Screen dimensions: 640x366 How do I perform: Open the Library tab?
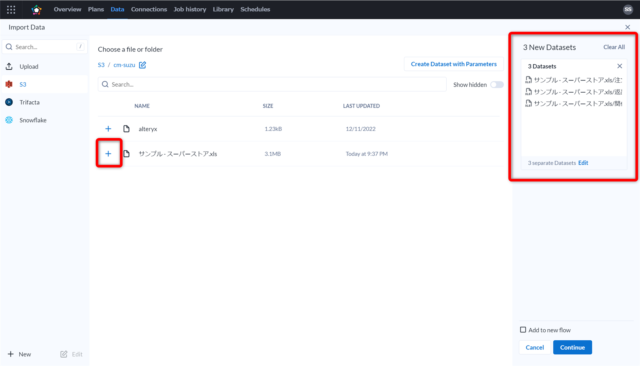pyautogui.click(x=223, y=9)
